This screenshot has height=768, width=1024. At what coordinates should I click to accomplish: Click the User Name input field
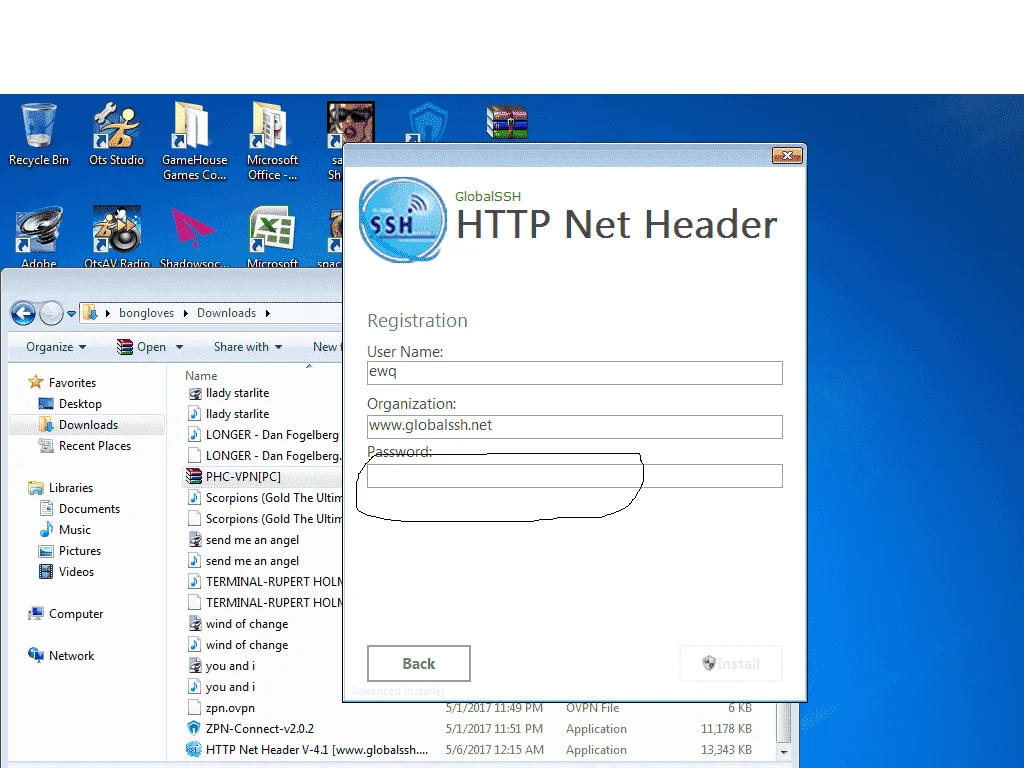pyautogui.click(x=575, y=373)
